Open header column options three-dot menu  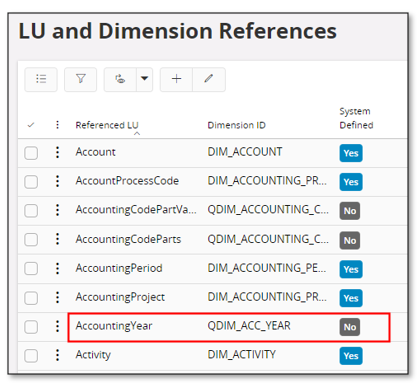(57, 125)
